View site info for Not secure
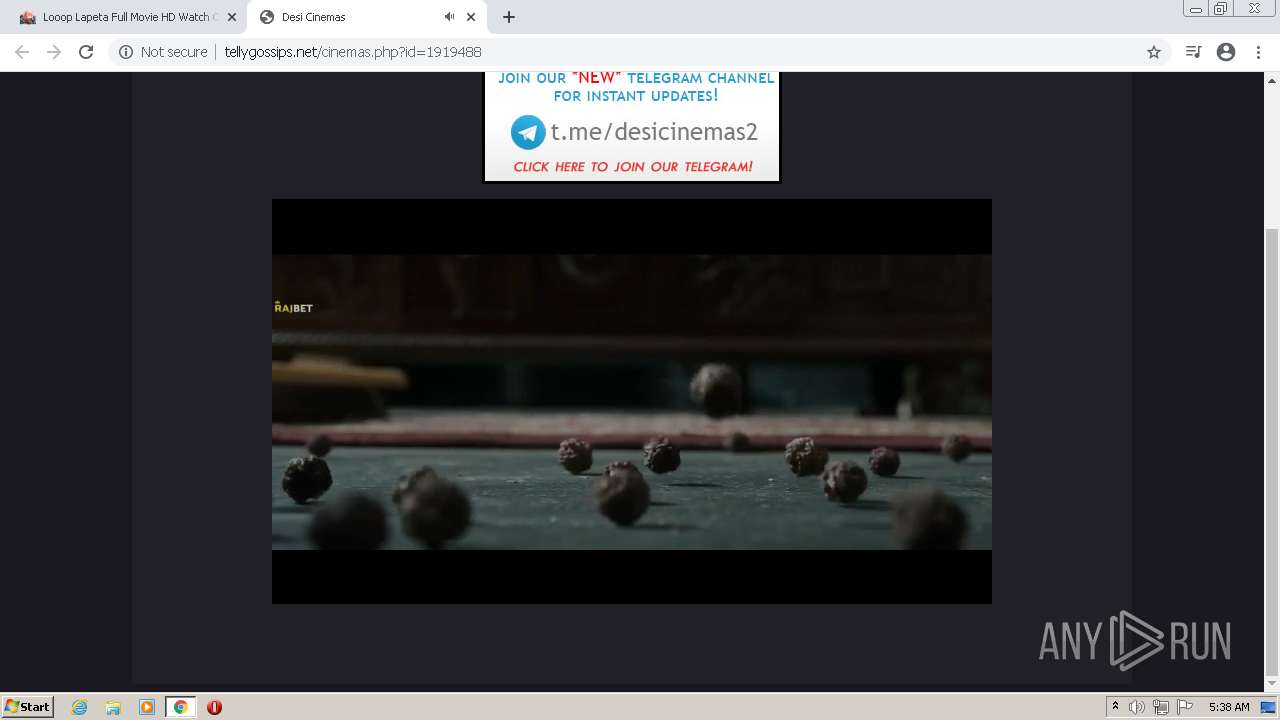The height and width of the screenshot is (720, 1280). click(x=163, y=52)
